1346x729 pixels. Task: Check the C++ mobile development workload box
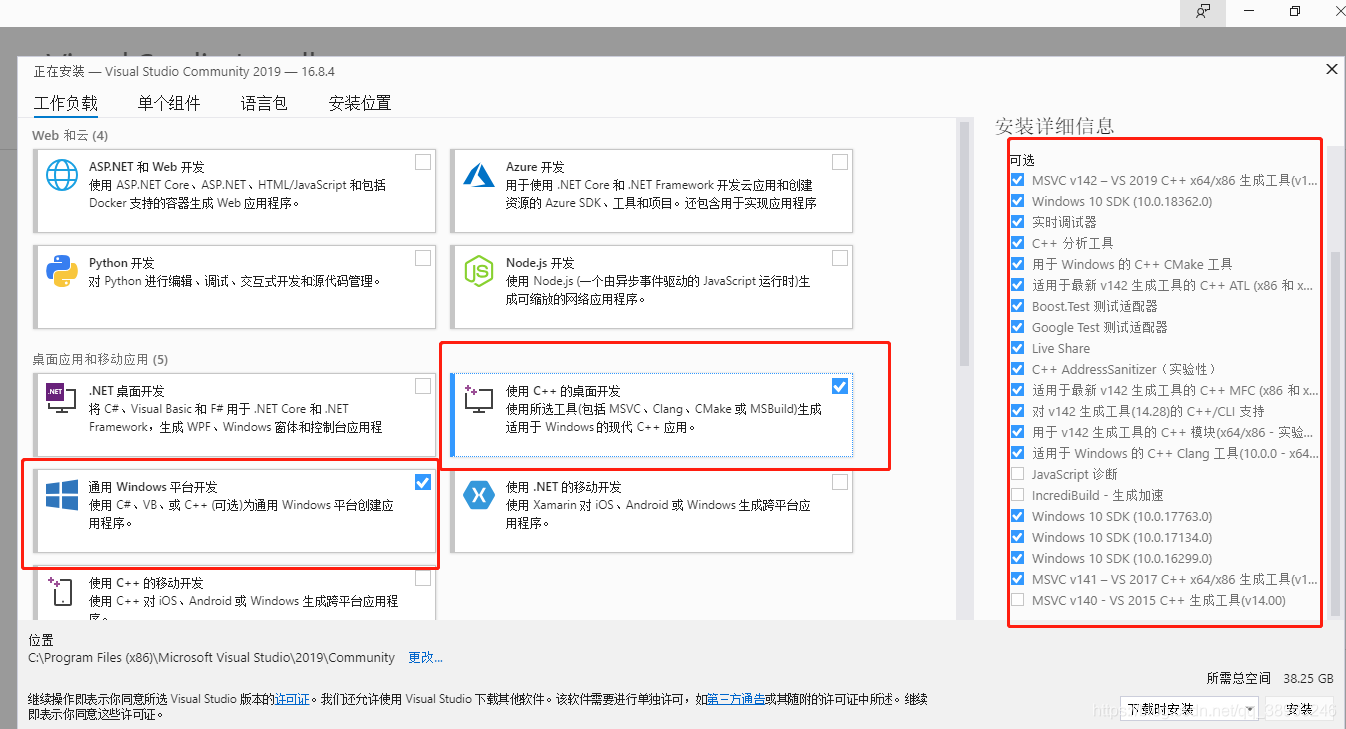(423, 578)
